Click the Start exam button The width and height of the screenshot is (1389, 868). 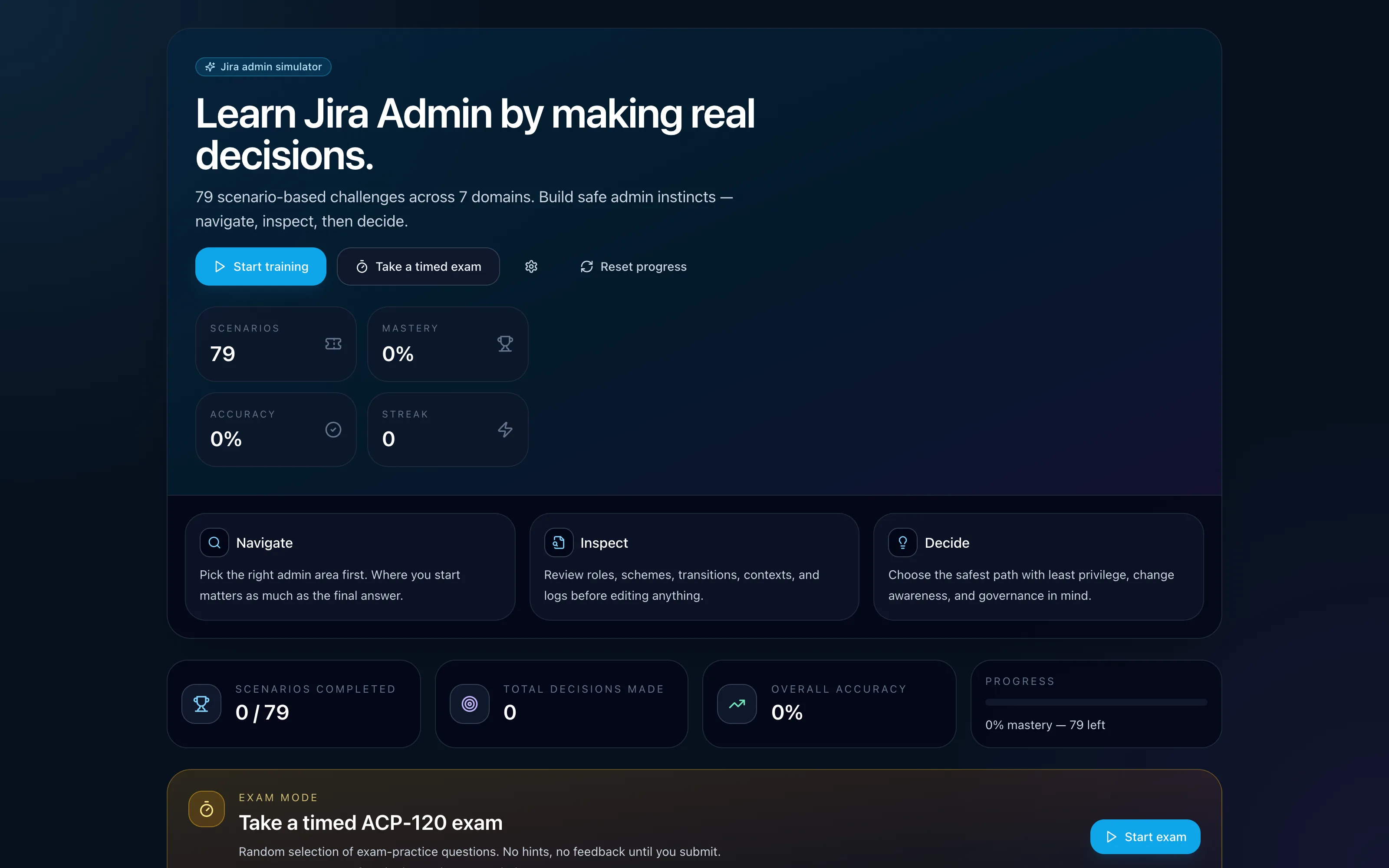1145,836
